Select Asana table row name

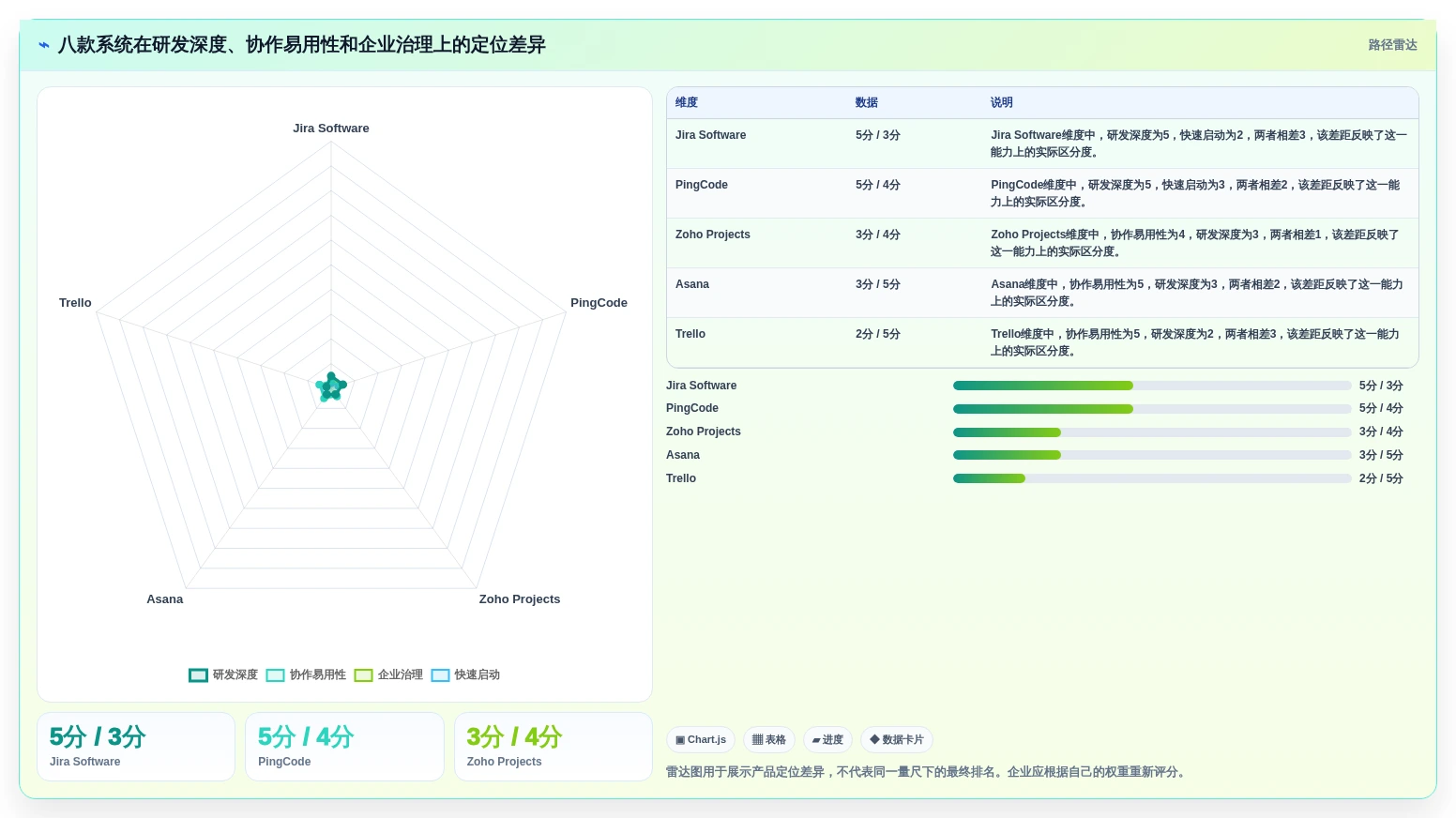coord(692,284)
